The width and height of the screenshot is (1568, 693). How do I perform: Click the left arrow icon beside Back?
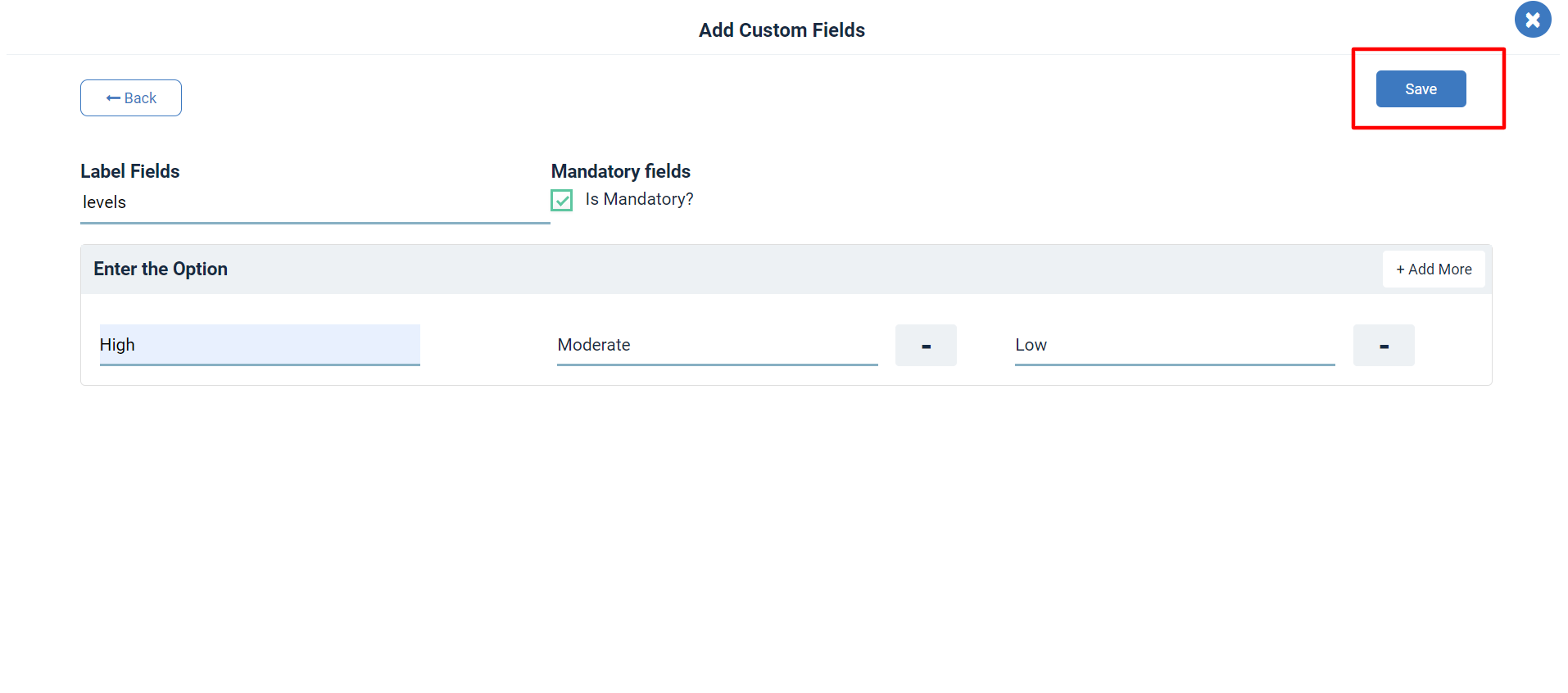click(113, 98)
